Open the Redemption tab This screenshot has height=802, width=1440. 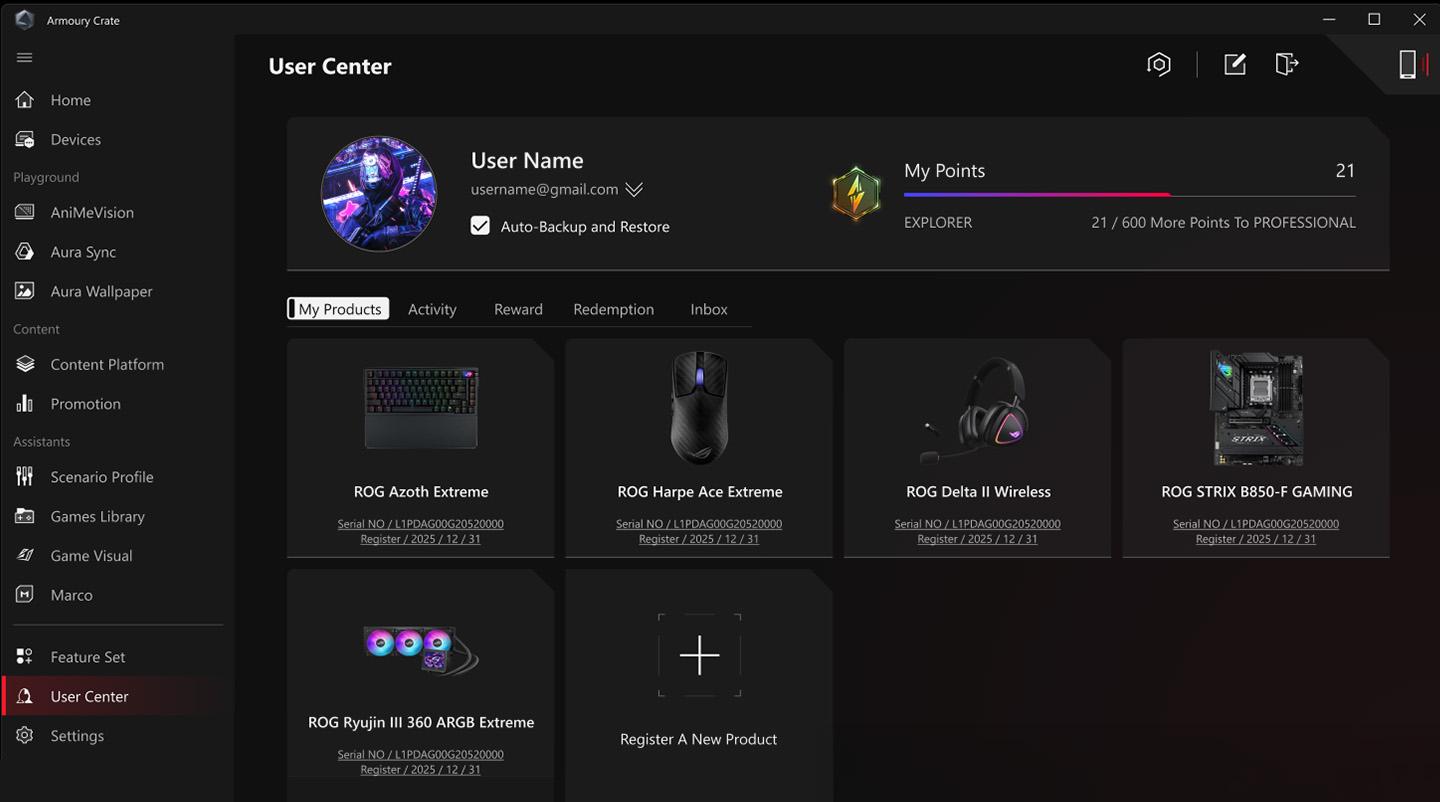(613, 309)
